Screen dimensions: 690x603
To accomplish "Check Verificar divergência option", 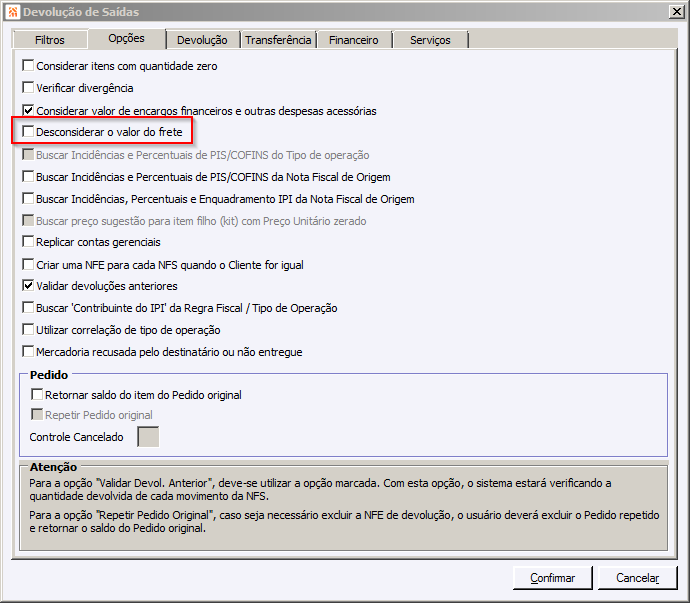I will [28, 88].
